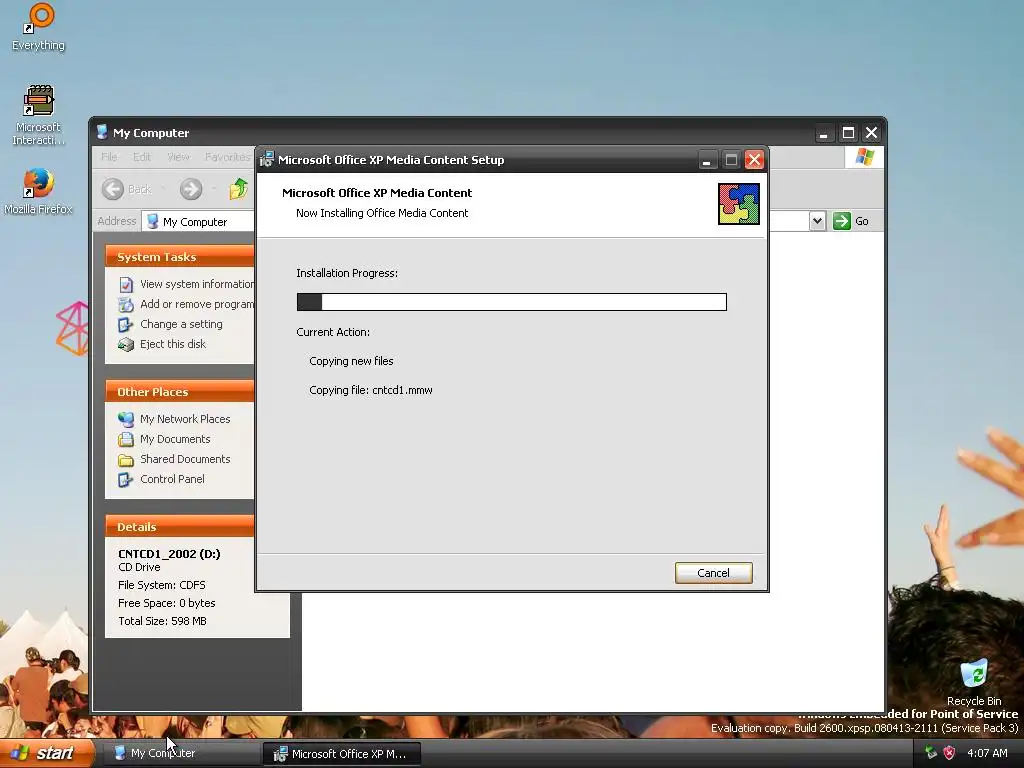Cancel the Office Media Content installation
Screen dimensions: 1024x768
click(713, 573)
